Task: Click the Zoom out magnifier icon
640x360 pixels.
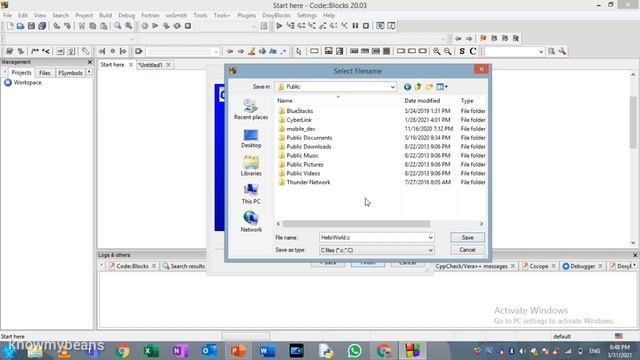Action: pyautogui.click(x=448, y=51)
